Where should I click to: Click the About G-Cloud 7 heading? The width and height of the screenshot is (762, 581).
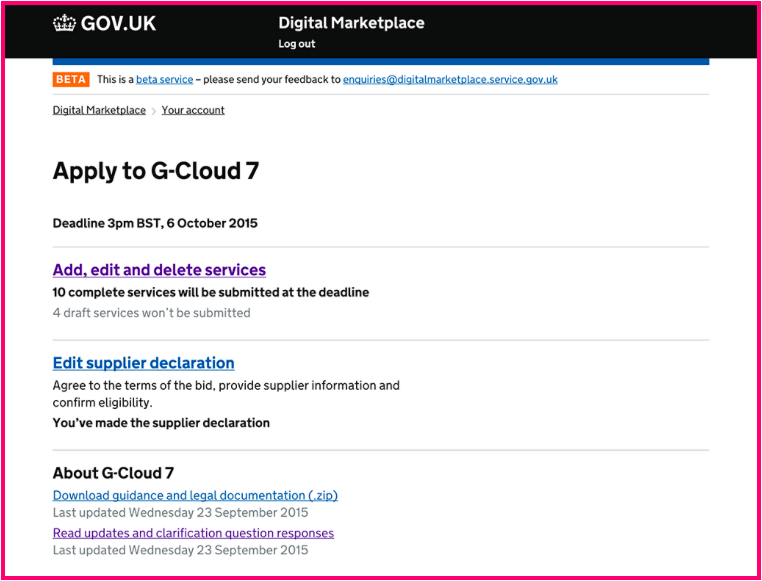(x=113, y=473)
